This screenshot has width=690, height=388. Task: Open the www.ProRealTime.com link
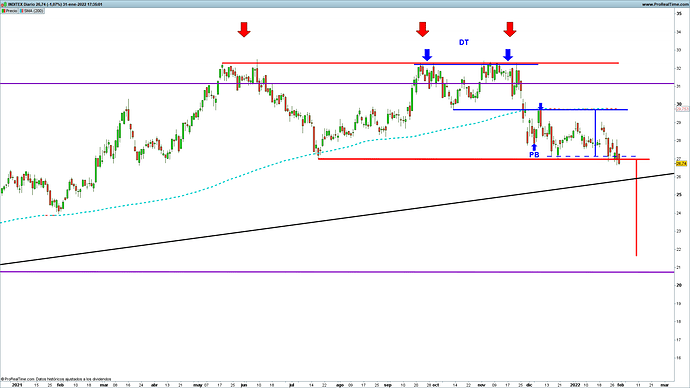(665, 4)
